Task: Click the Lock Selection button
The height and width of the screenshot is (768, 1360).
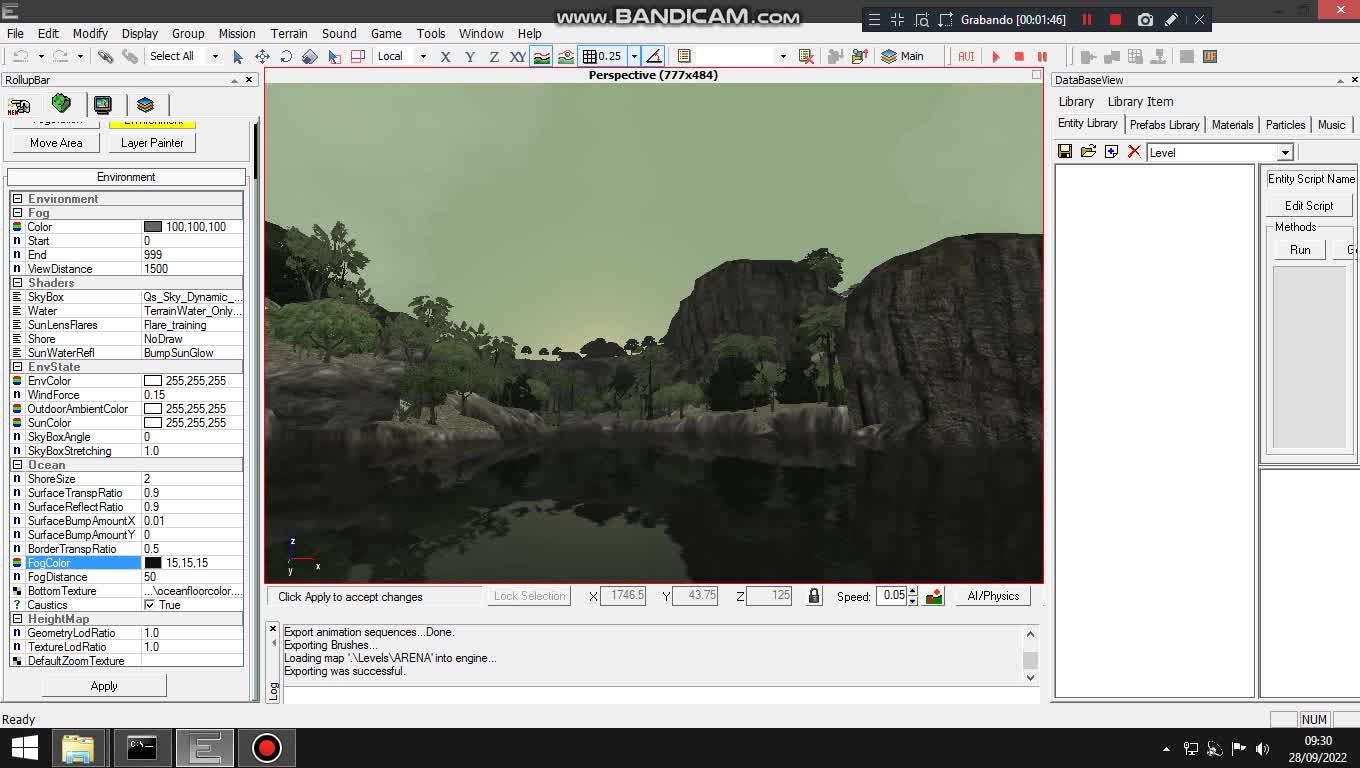Action: [x=530, y=596]
